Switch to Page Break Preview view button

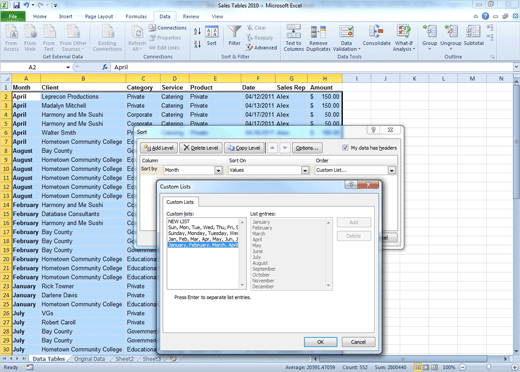[434, 367]
